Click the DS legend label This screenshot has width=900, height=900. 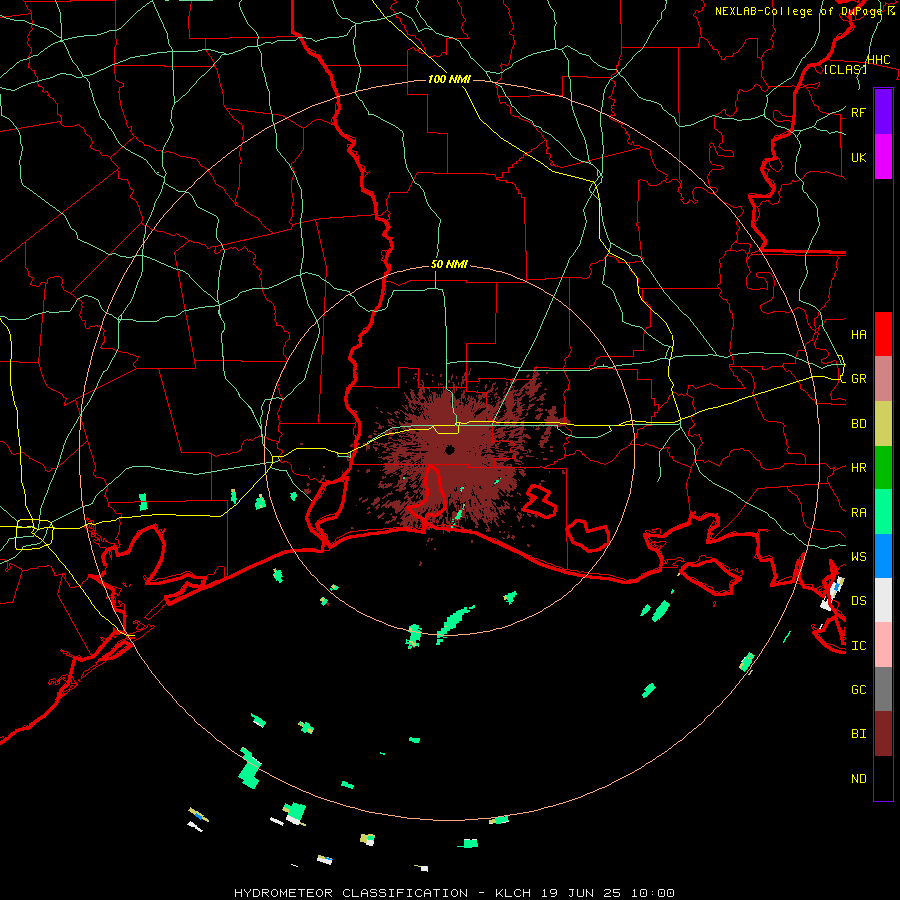[858, 601]
